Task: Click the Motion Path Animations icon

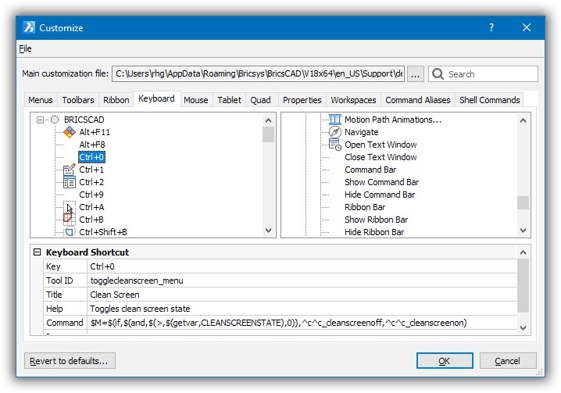Action: click(x=335, y=119)
